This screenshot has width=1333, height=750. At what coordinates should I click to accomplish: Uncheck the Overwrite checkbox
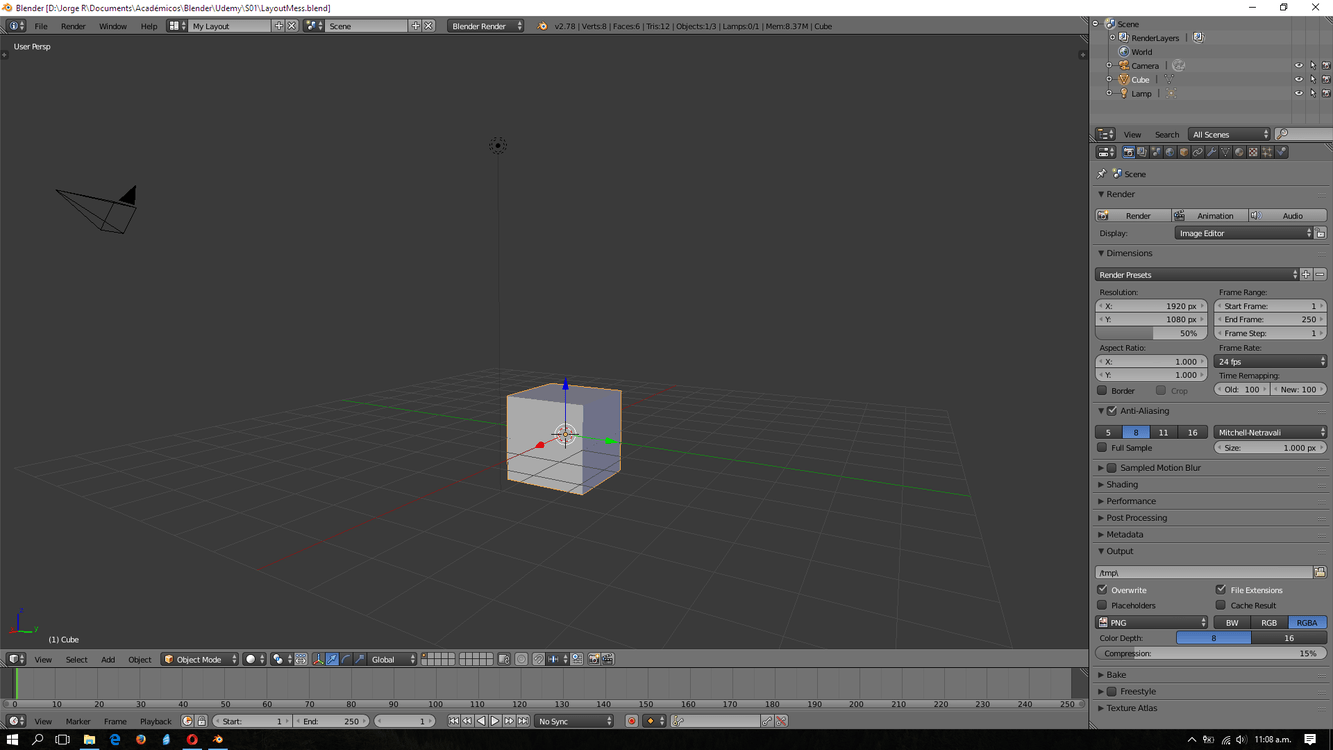point(1102,590)
